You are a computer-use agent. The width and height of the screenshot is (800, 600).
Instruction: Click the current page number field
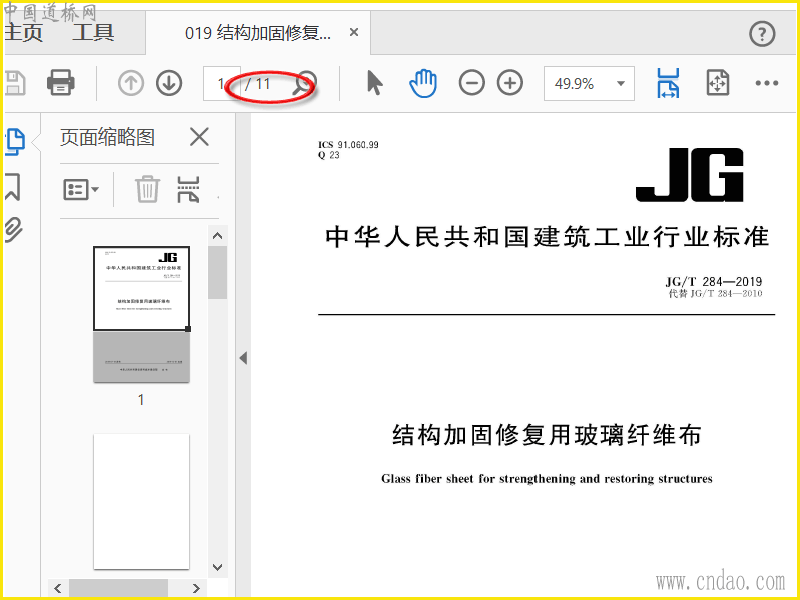[x=221, y=84]
